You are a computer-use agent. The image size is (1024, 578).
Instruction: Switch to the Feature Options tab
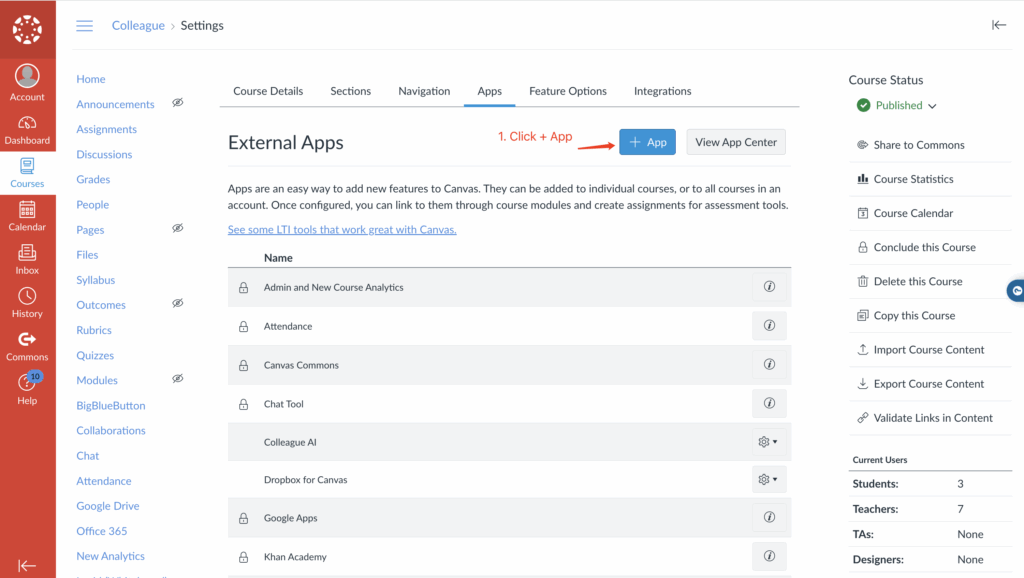click(568, 91)
